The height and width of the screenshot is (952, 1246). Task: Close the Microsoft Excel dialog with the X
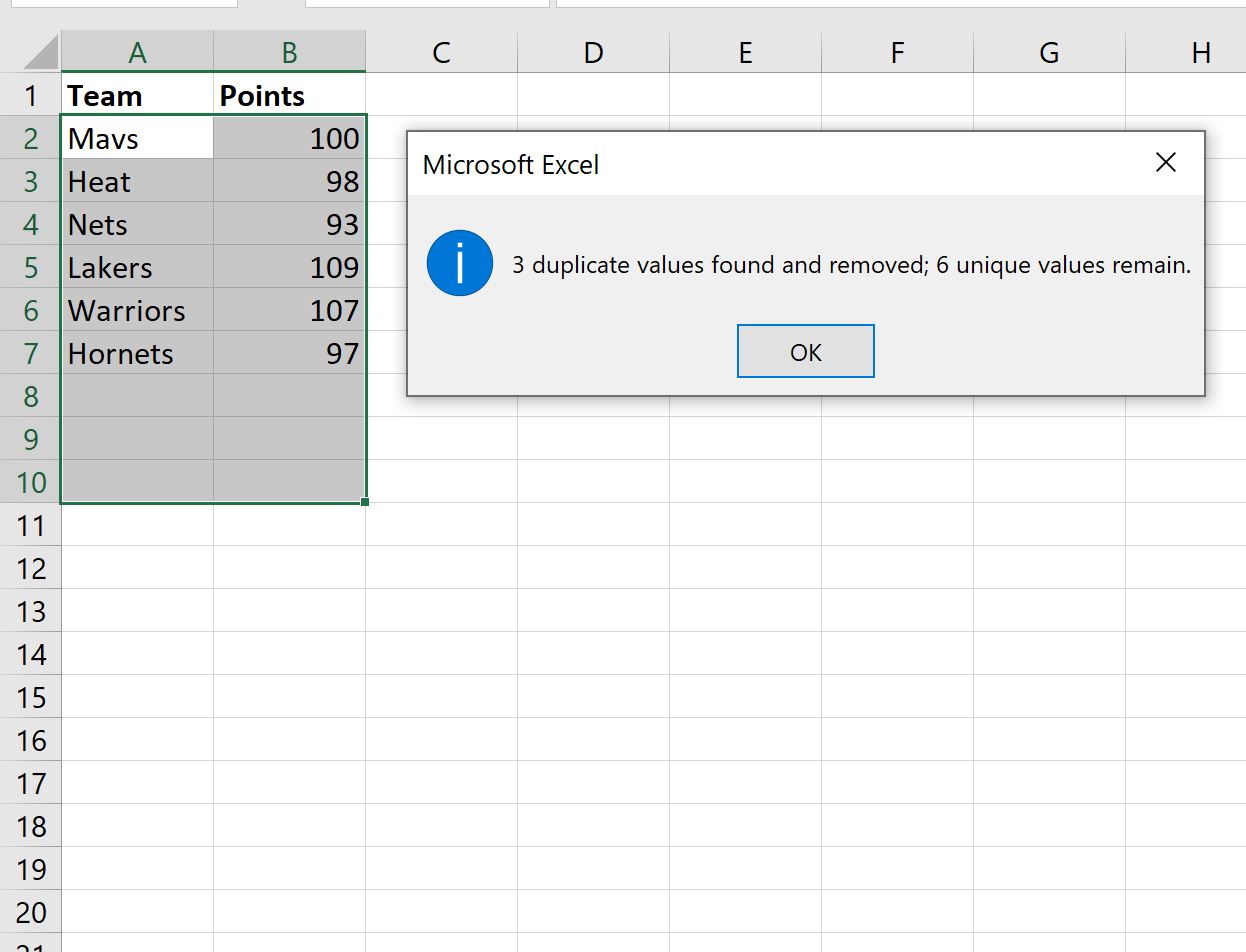click(1165, 162)
